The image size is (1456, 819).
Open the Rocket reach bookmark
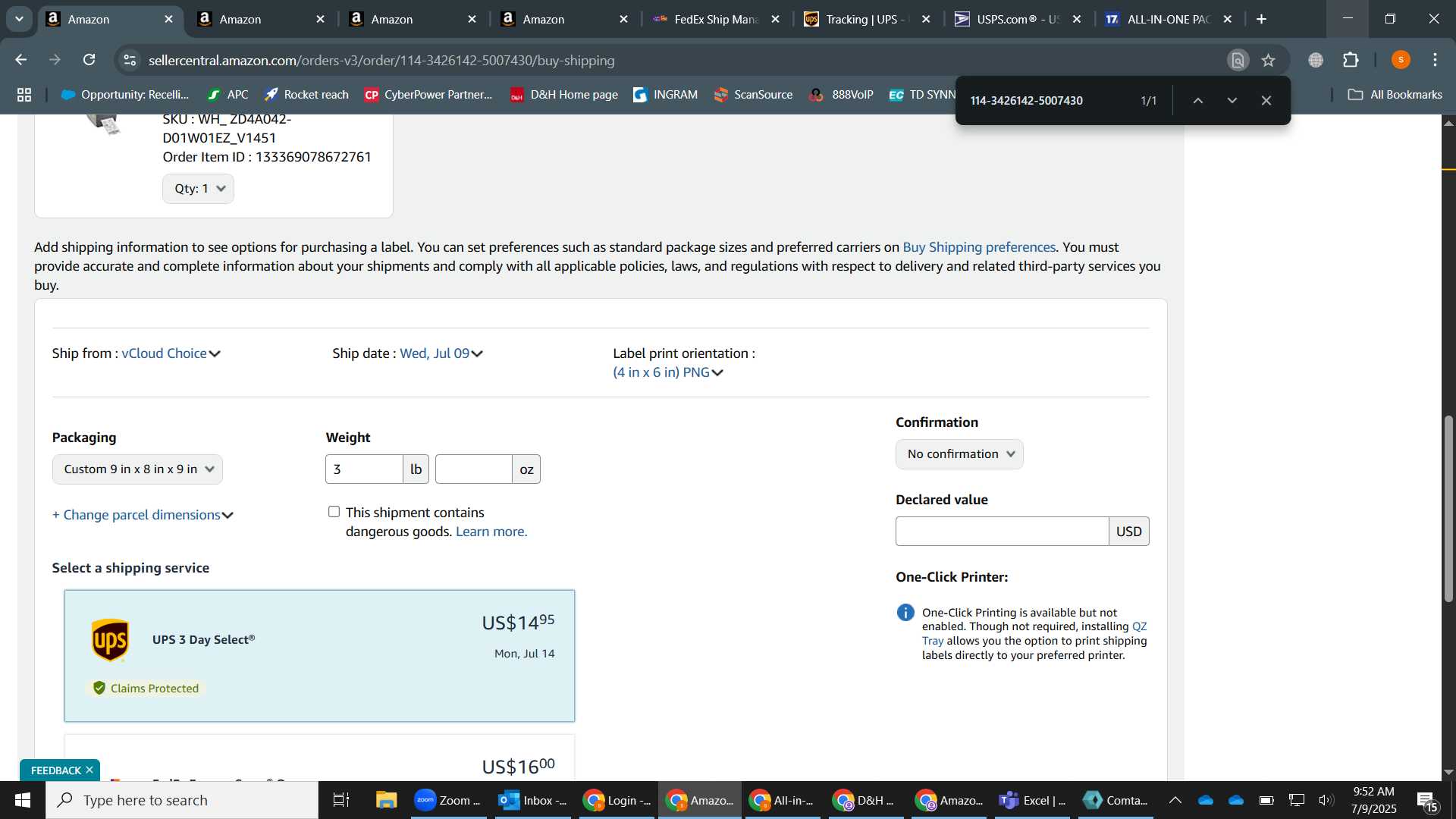click(306, 95)
